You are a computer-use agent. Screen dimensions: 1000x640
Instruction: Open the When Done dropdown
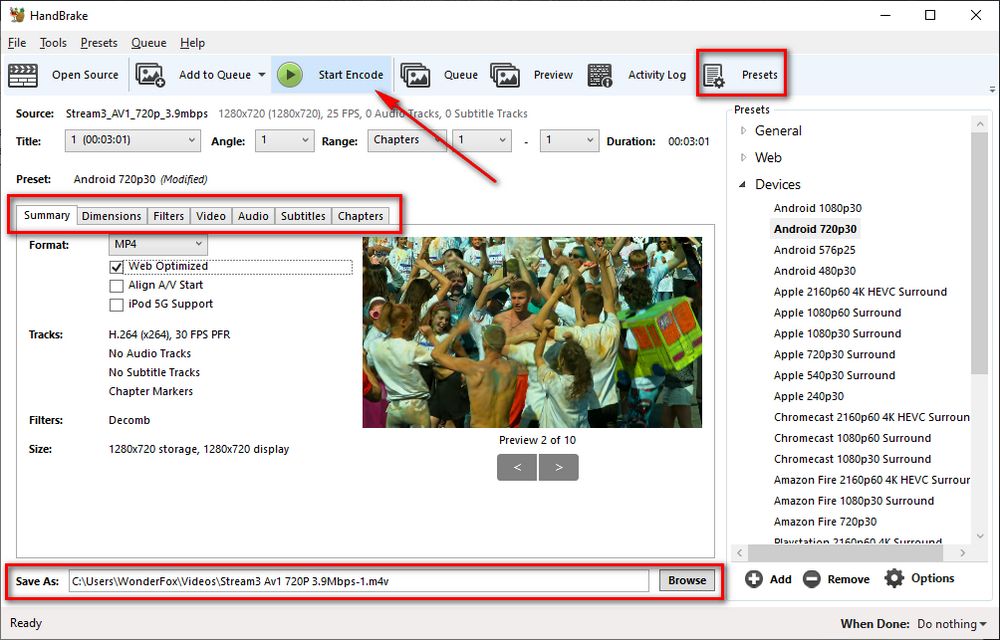(x=944, y=623)
